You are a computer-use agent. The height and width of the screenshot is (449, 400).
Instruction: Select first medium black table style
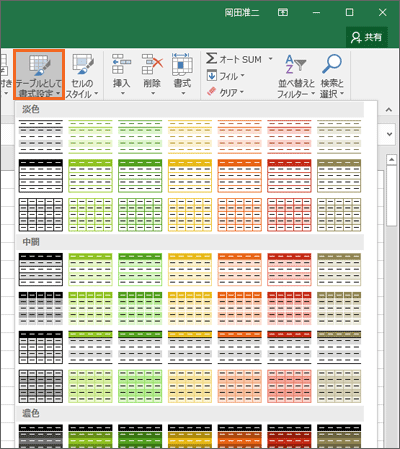(x=41, y=269)
